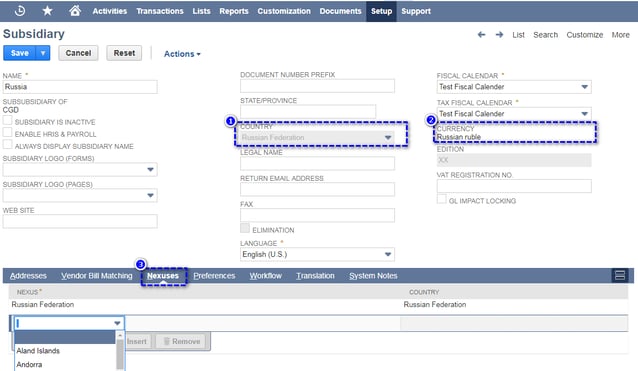Go to previous record with left arrow

481,35
